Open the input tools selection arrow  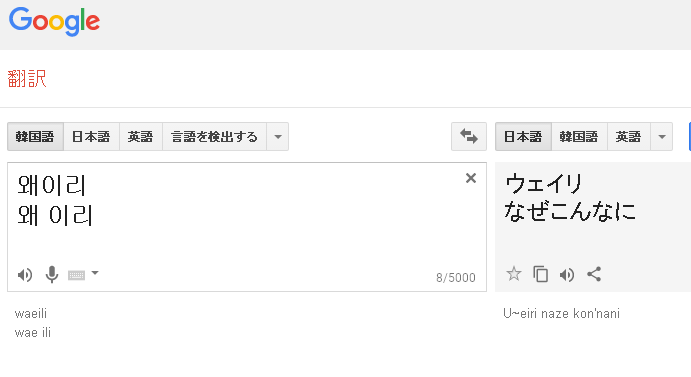[x=95, y=273]
